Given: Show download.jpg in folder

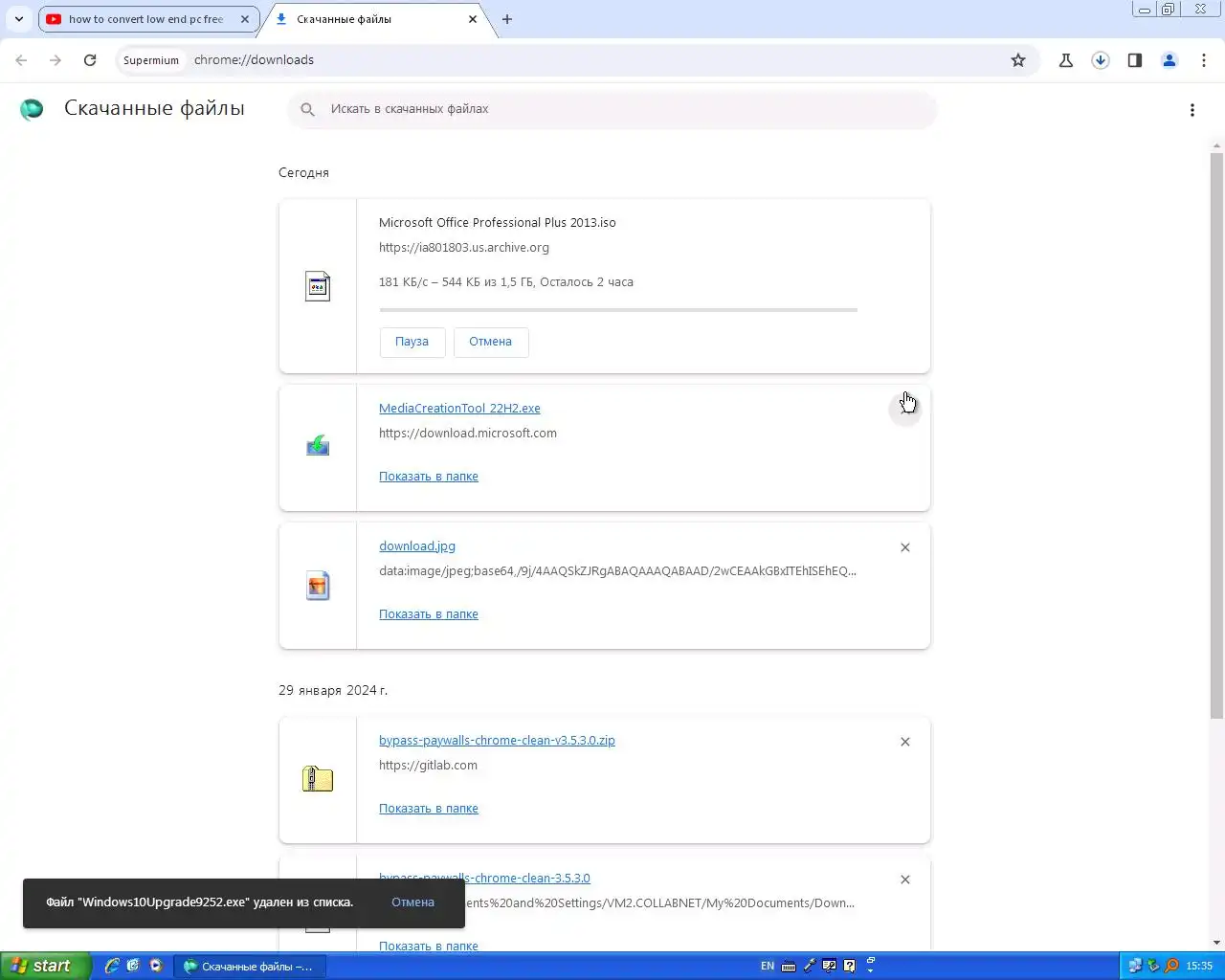Looking at the screenshot, I should coord(429,614).
